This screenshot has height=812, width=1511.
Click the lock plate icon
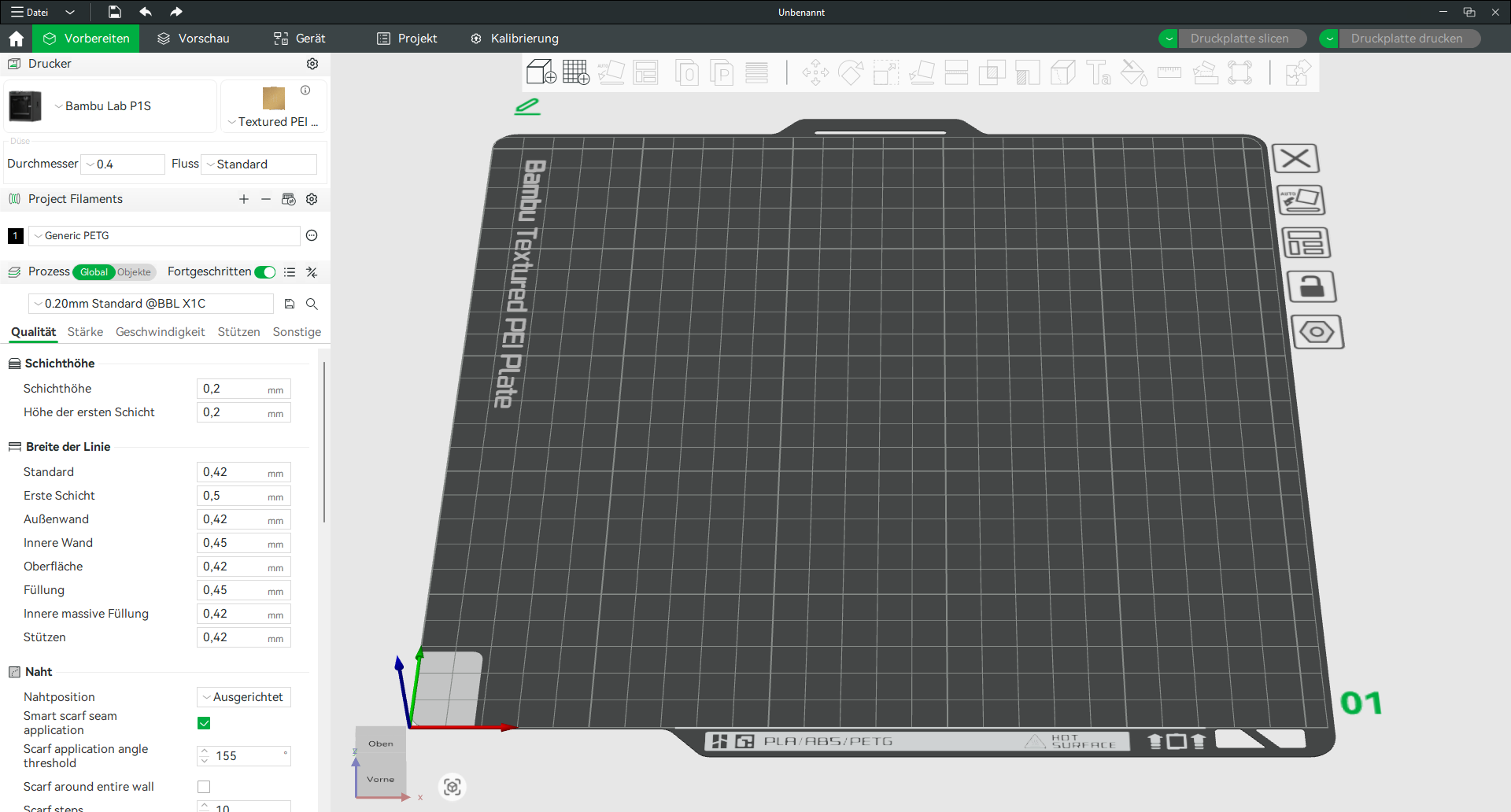[1311, 287]
